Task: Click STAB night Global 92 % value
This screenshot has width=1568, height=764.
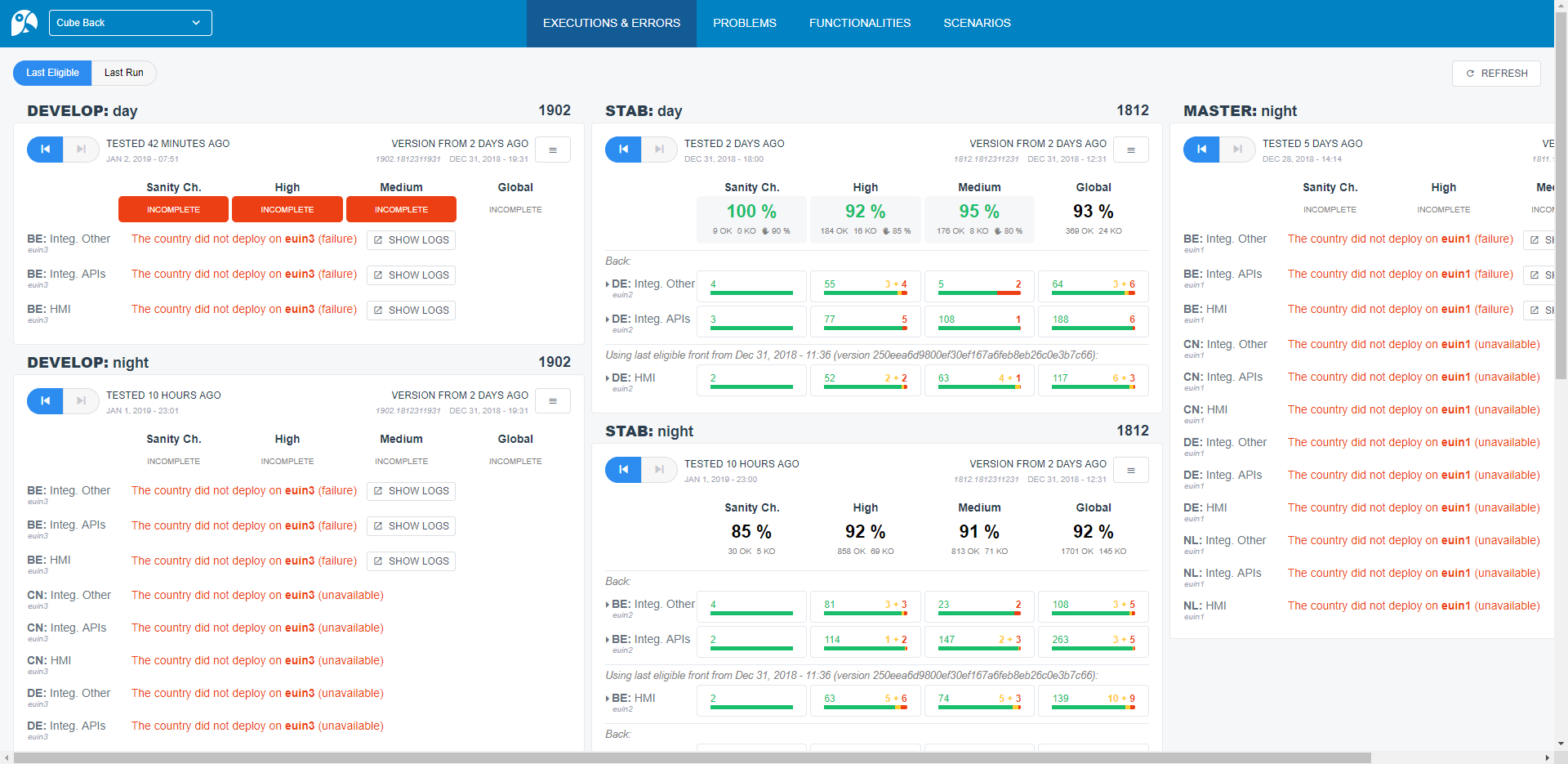Action: click(x=1094, y=532)
